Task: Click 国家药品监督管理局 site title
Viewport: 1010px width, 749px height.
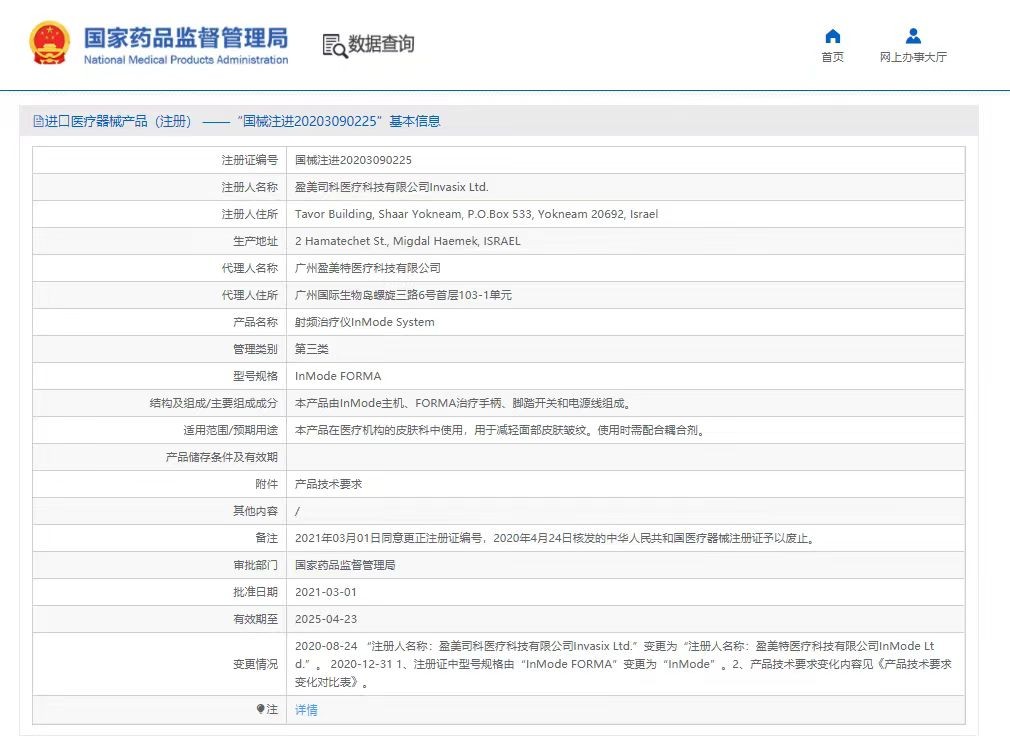Action: point(186,37)
